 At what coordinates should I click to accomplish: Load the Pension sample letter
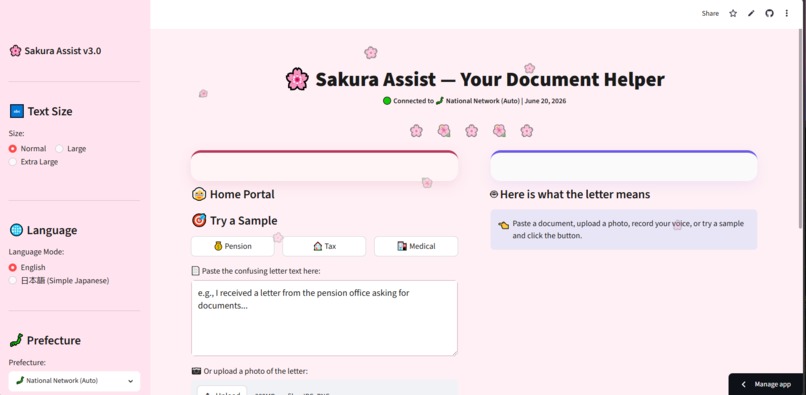pos(232,246)
